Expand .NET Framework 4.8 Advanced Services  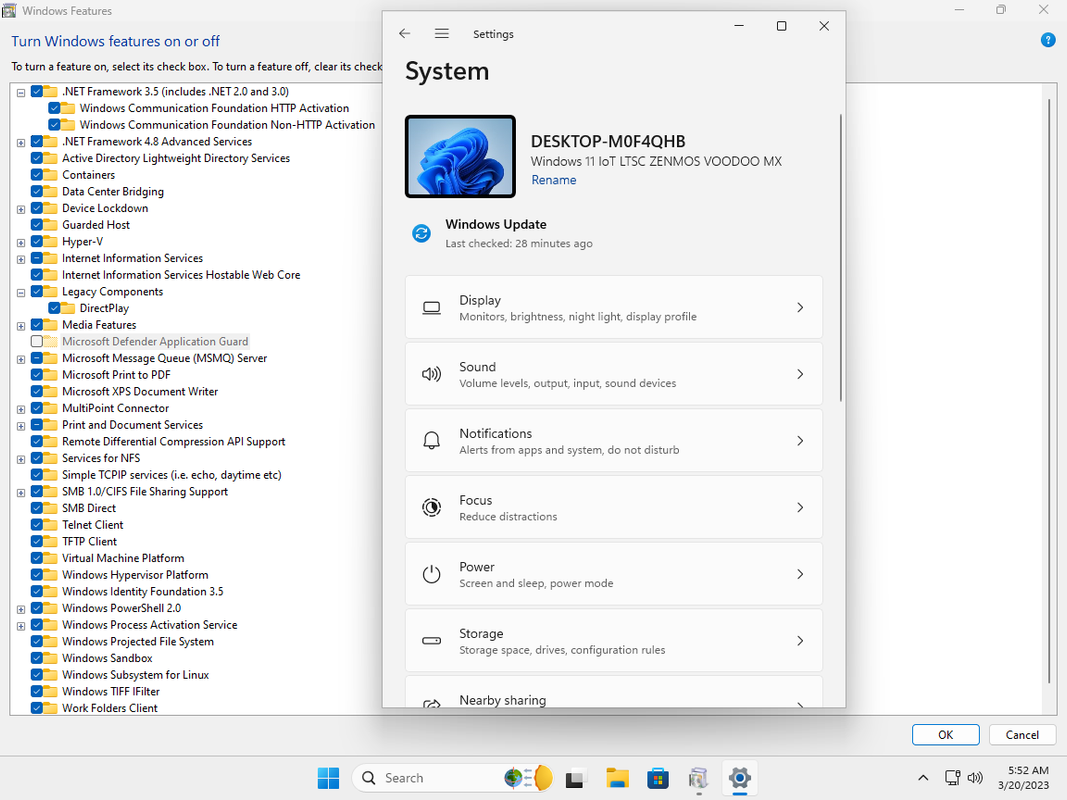click(x=21, y=143)
